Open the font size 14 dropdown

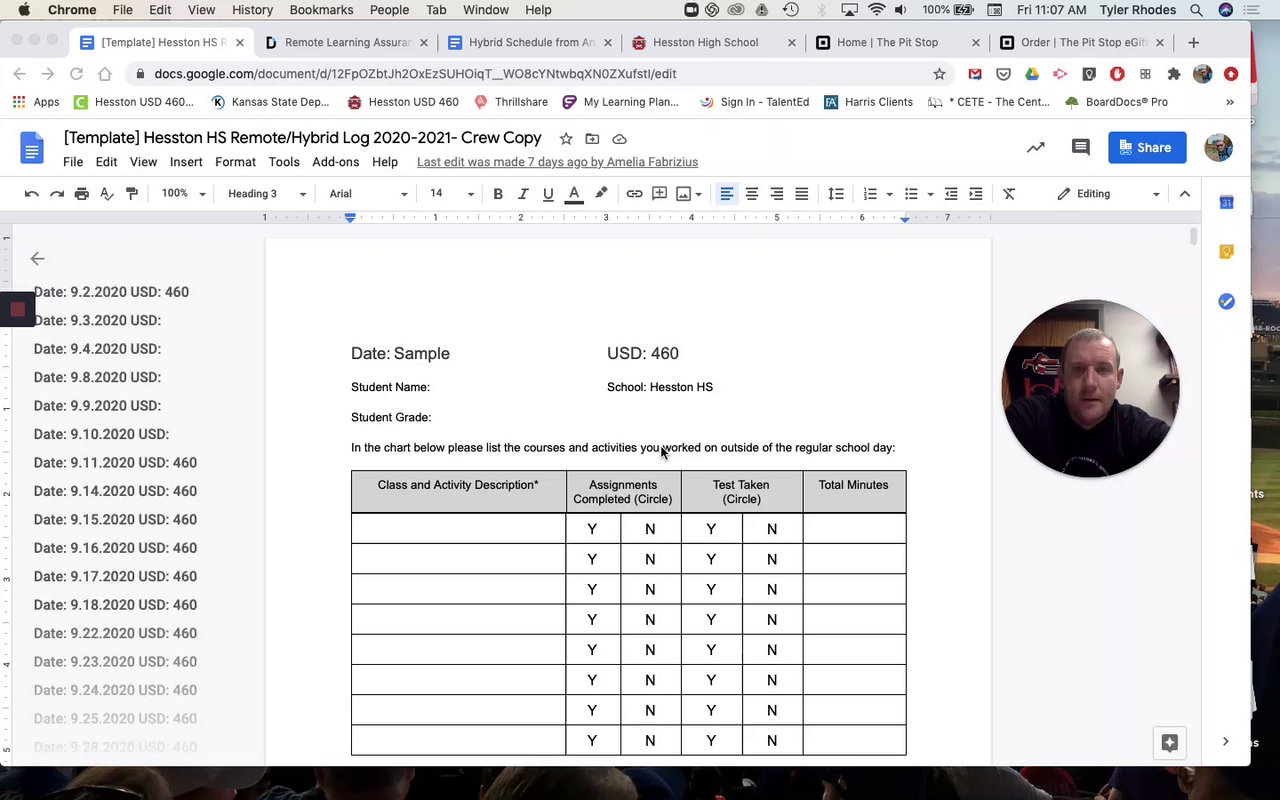tap(452, 194)
